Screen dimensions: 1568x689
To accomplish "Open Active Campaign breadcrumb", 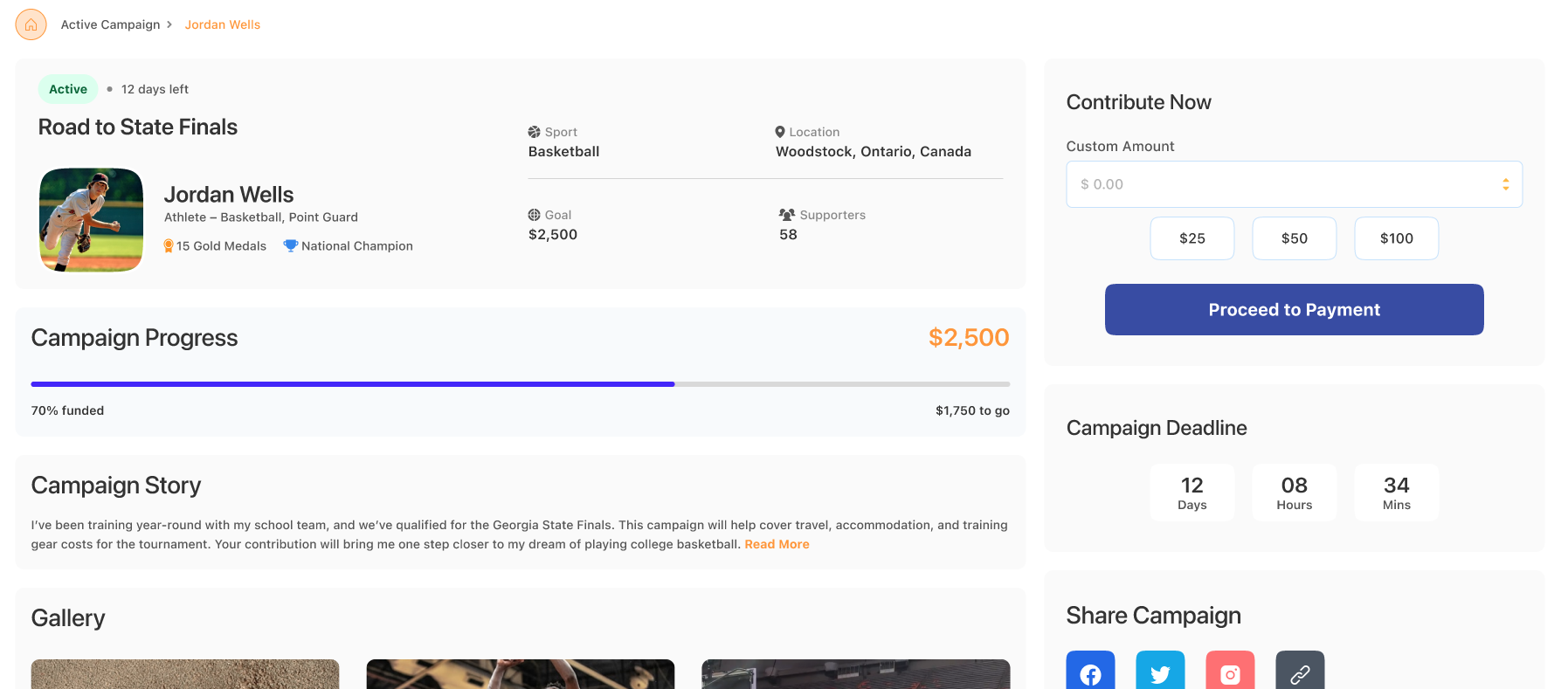I will click(x=110, y=24).
